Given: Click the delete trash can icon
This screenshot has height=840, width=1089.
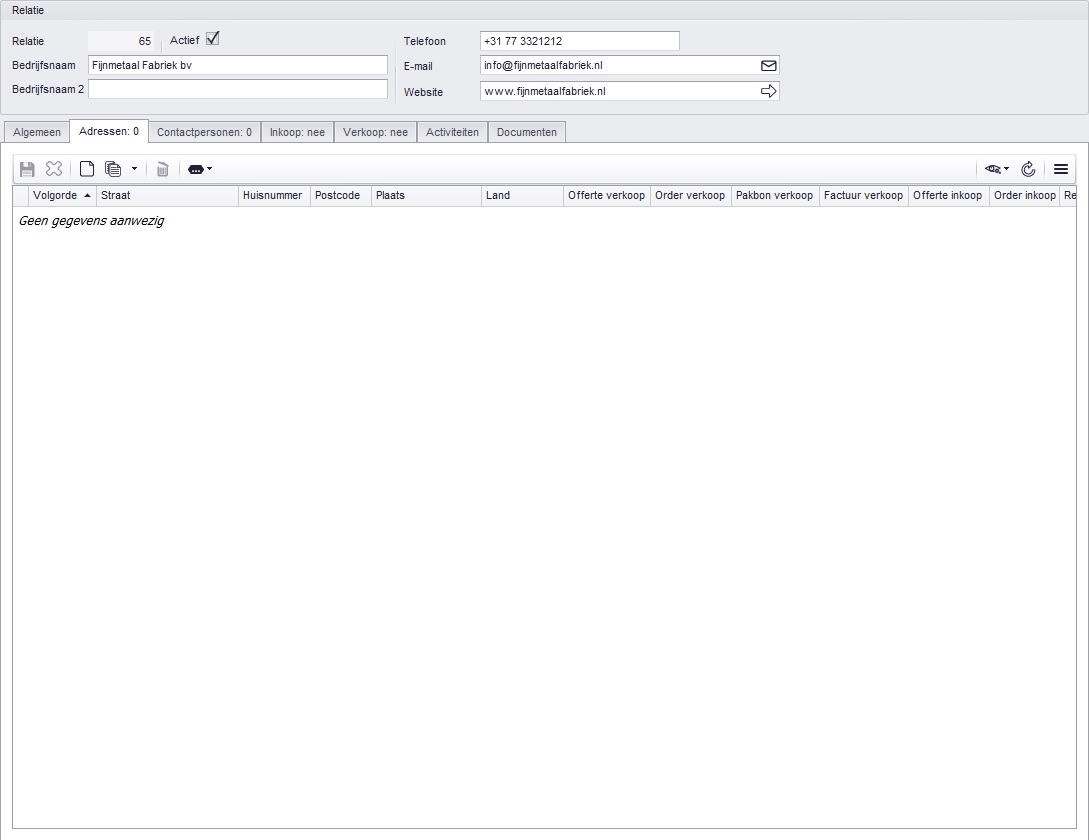Looking at the screenshot, I should click(162, 170).
